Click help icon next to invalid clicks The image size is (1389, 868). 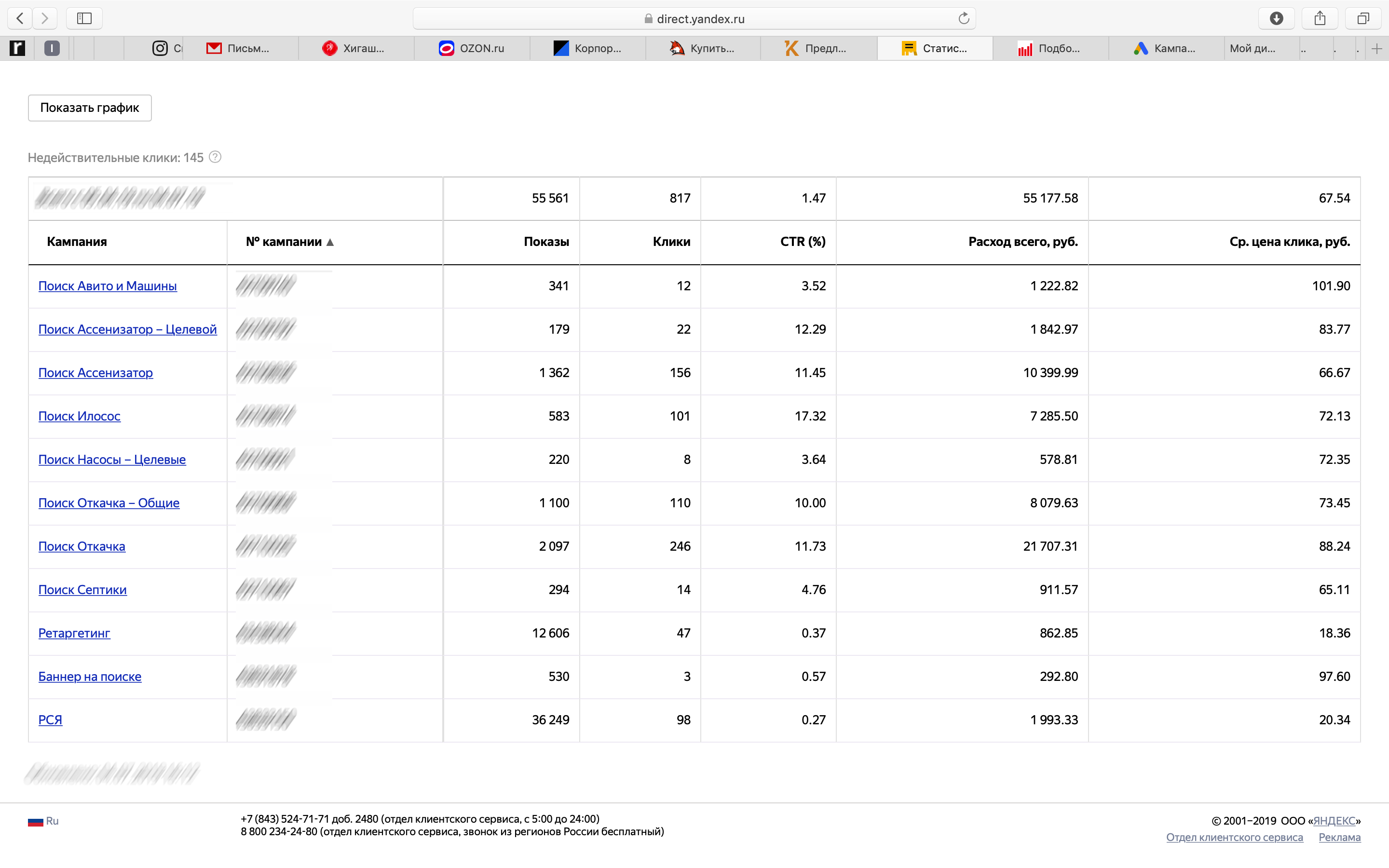click(x=215, y=157)
